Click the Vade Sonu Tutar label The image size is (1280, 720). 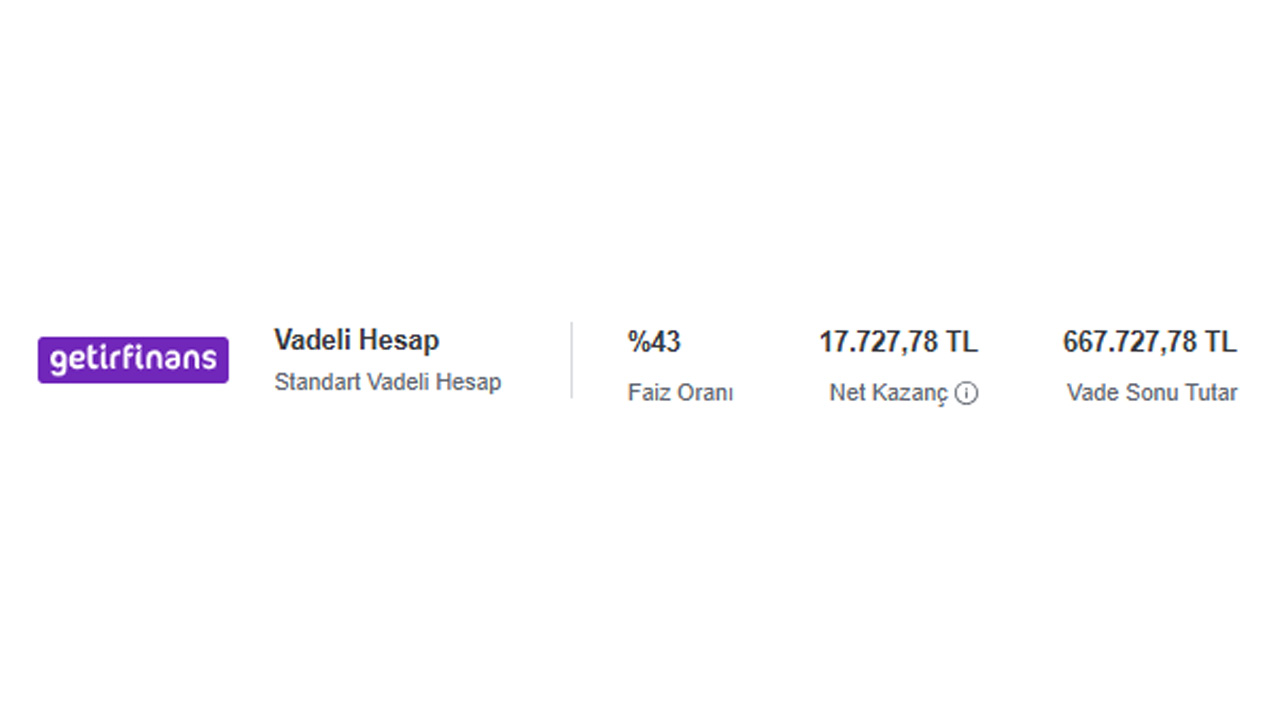click(1152, 393)
